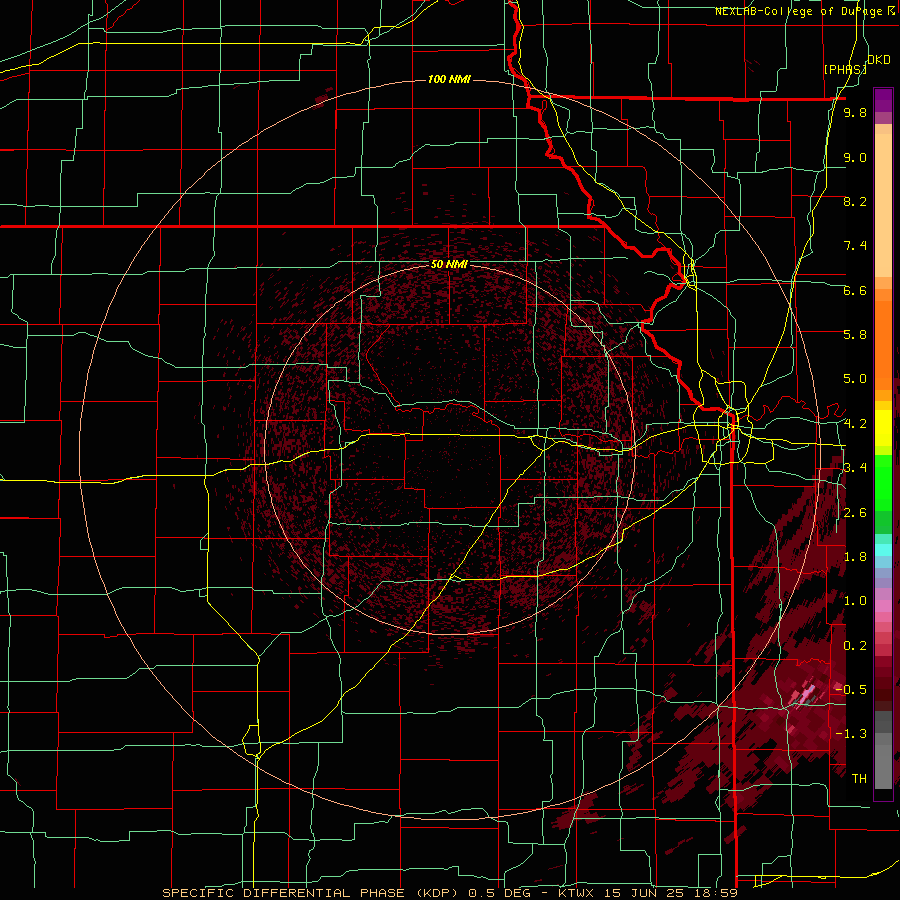Click the -1.3 scale value
The height and width of the screenshot is (900, 900).
point(852,734)
